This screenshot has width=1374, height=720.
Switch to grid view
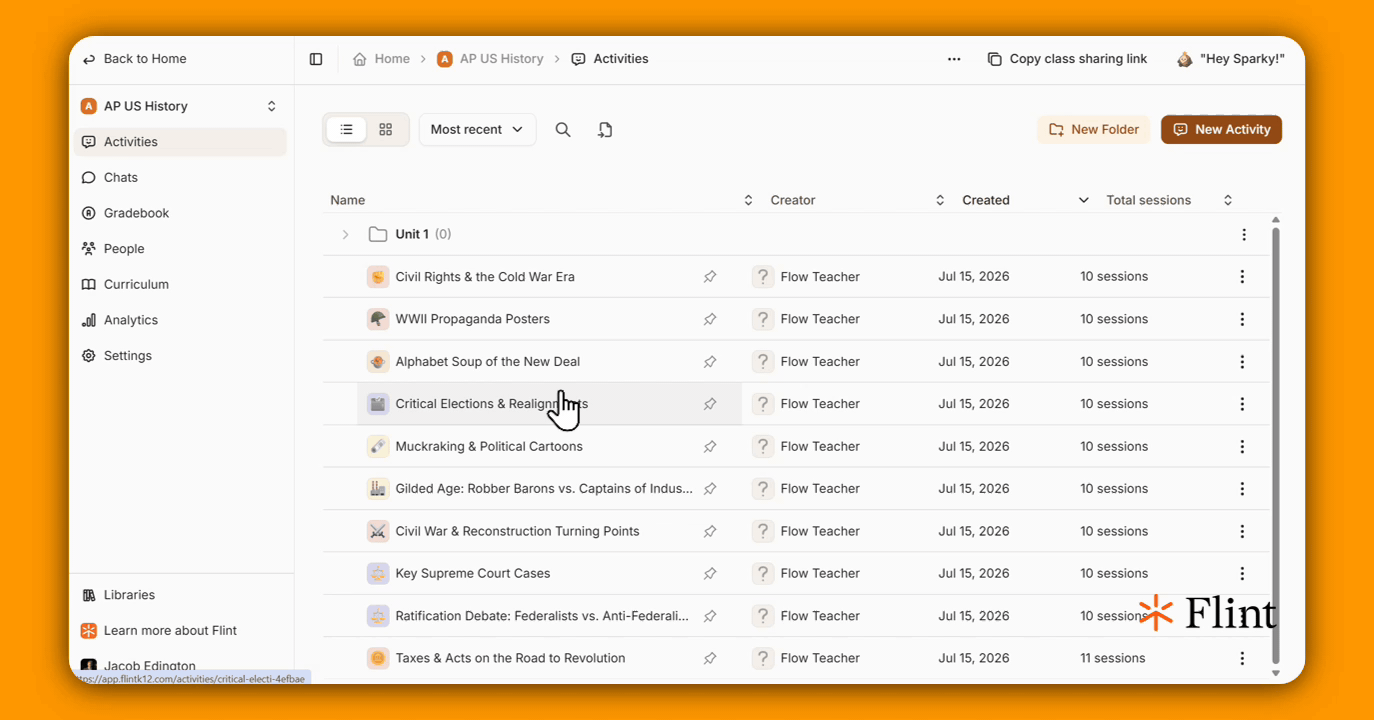coord(386,130)
